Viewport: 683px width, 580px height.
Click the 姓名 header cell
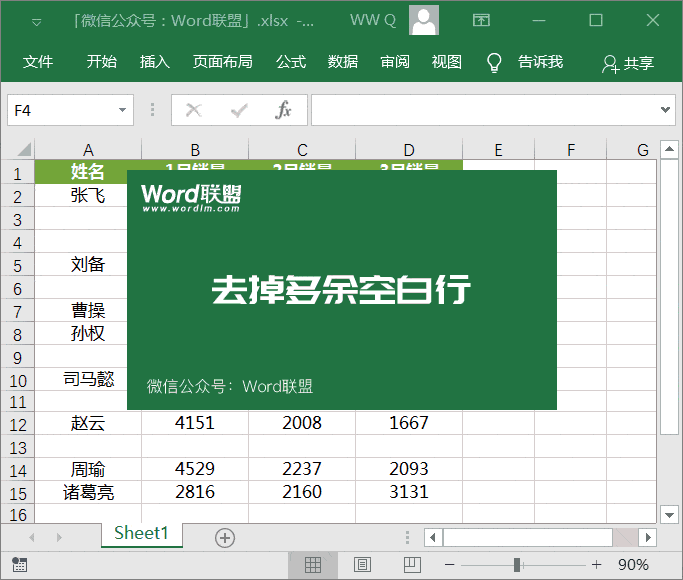(88, 172)
